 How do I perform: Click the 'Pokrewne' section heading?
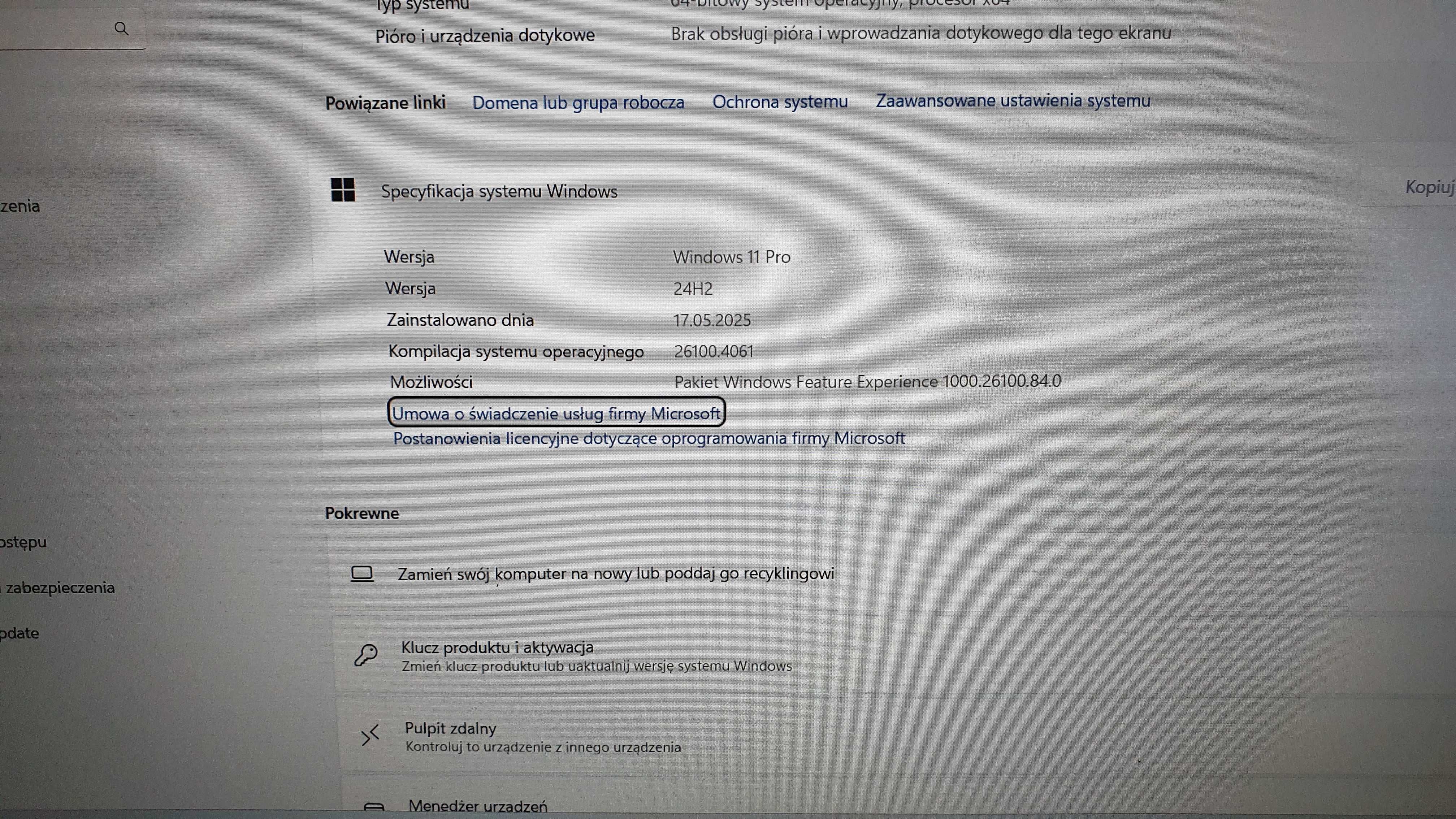click(x=362, y=513)
